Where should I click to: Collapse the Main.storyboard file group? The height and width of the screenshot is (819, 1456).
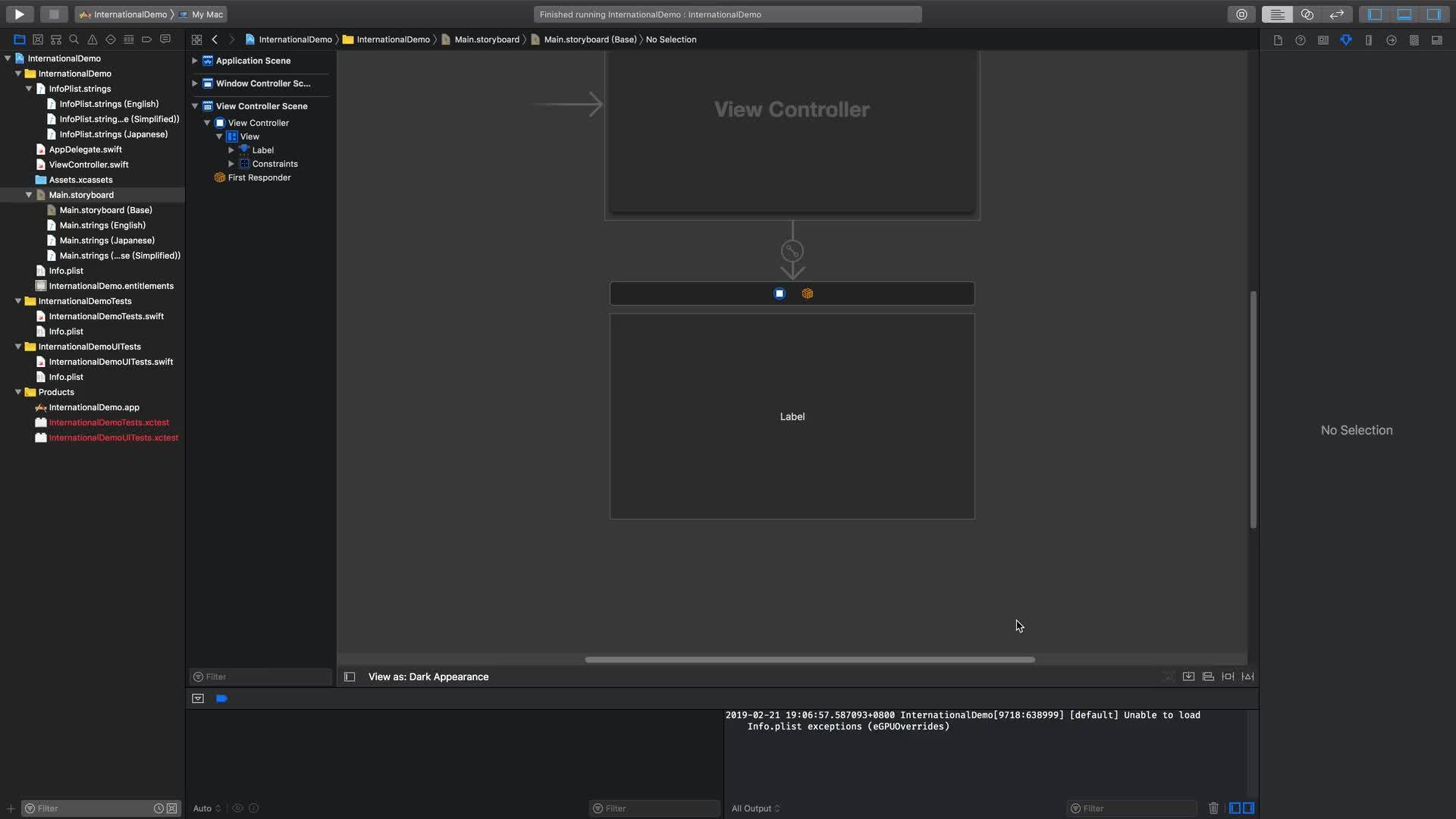tap(29, 195)
